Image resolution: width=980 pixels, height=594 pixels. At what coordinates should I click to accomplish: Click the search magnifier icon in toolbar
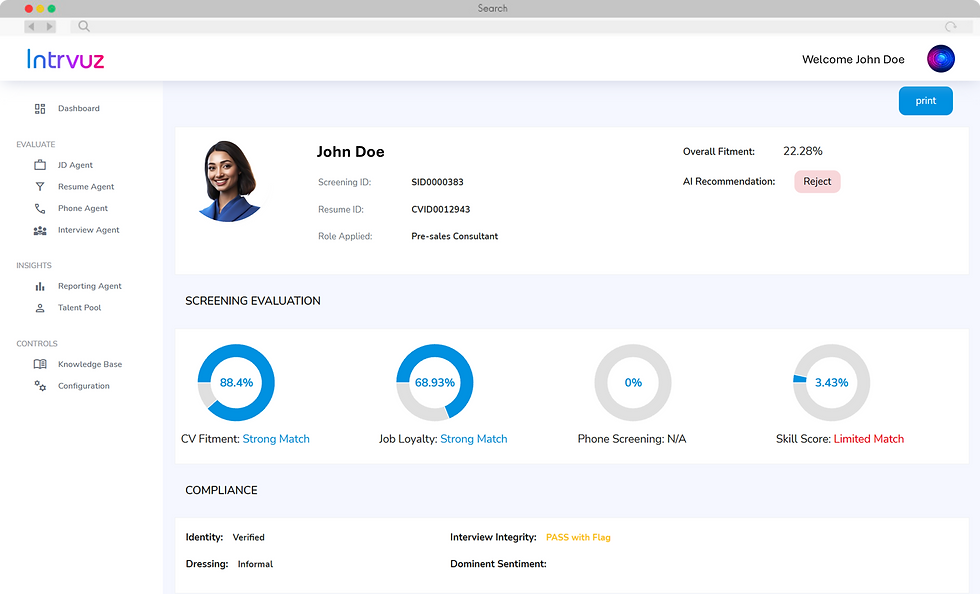[x=84, y=27]
